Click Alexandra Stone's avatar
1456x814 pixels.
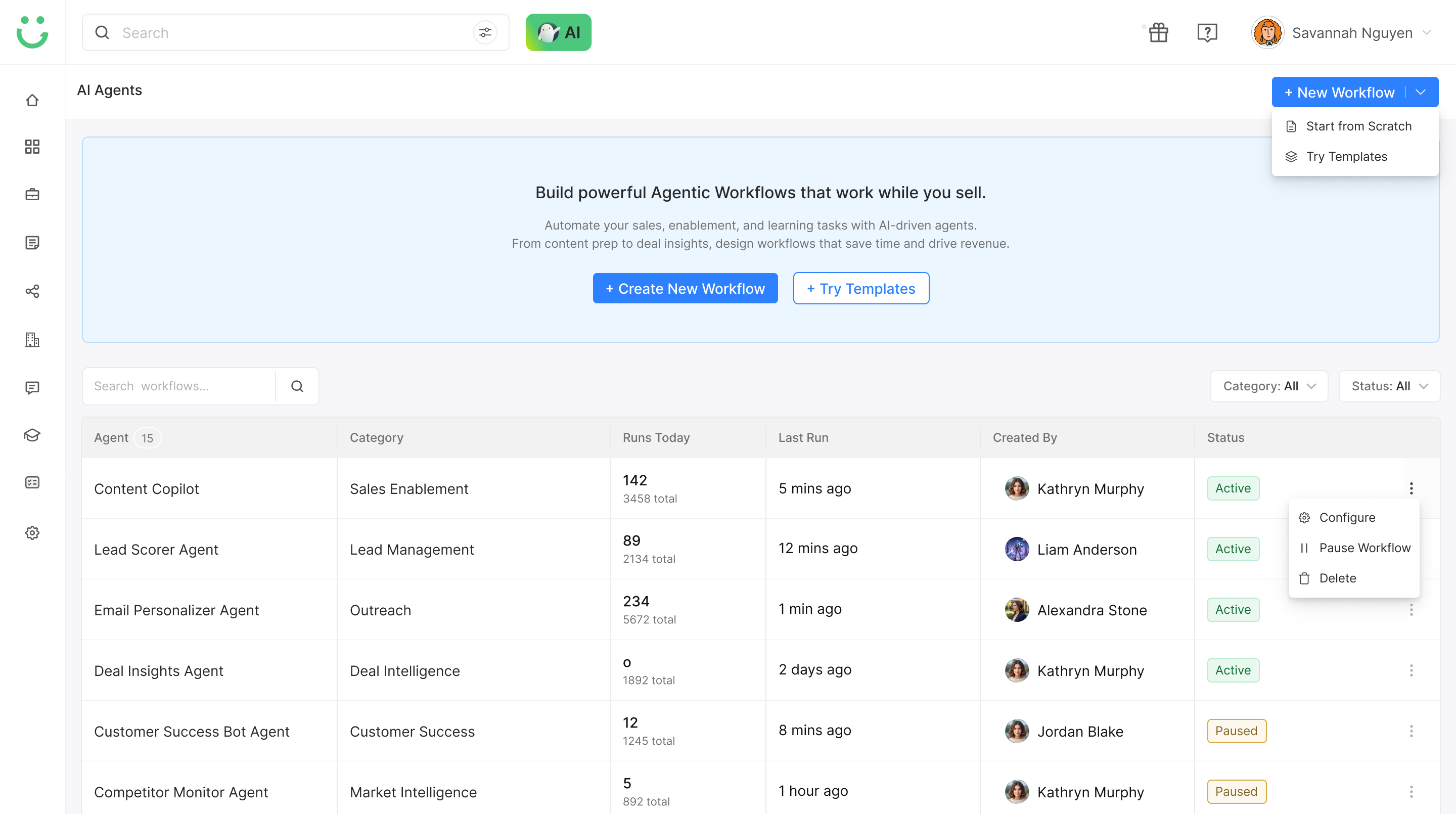(x=1017, y=610)
